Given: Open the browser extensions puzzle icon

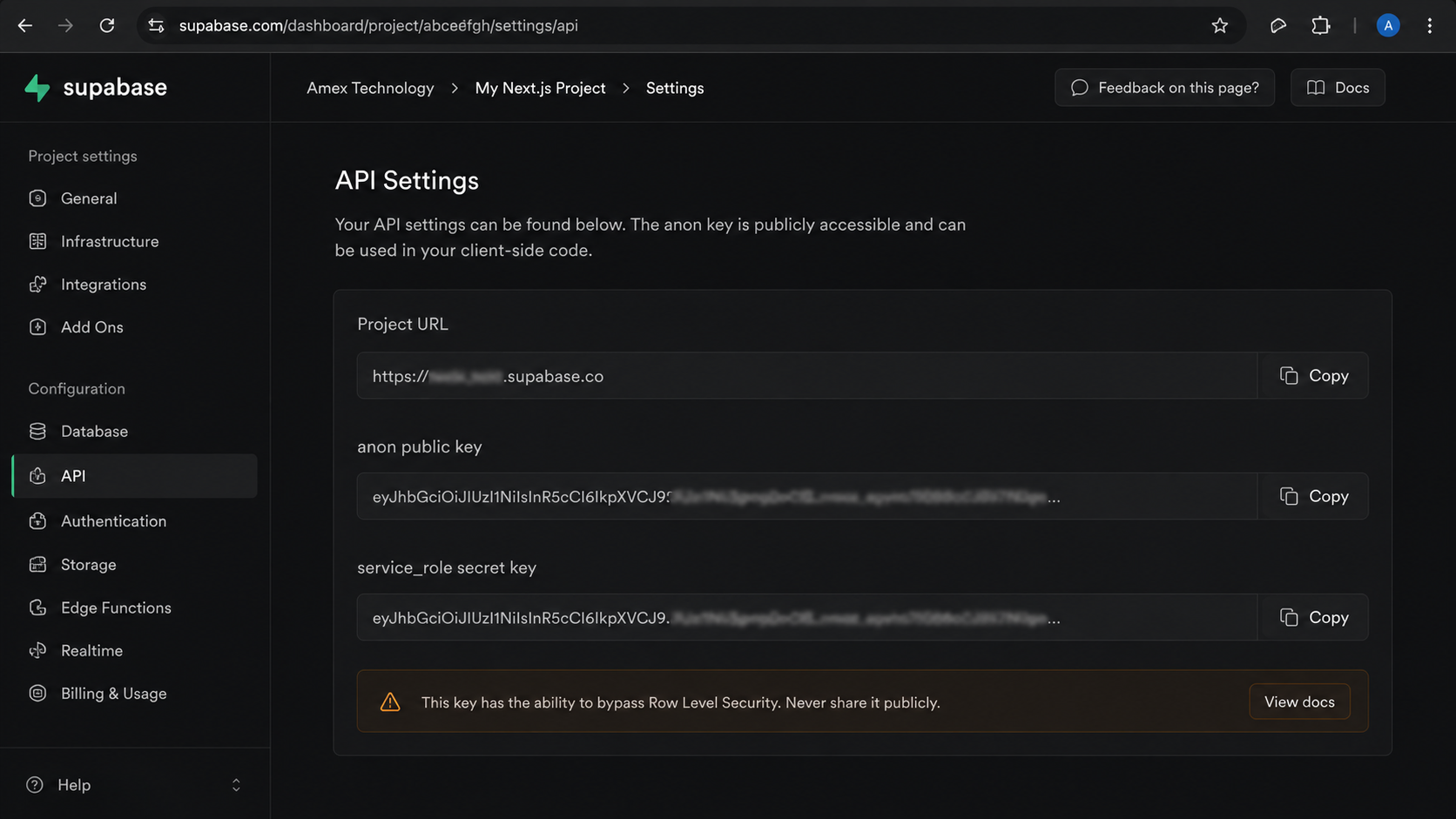Looking at the screenshot, I should 1321,26.
